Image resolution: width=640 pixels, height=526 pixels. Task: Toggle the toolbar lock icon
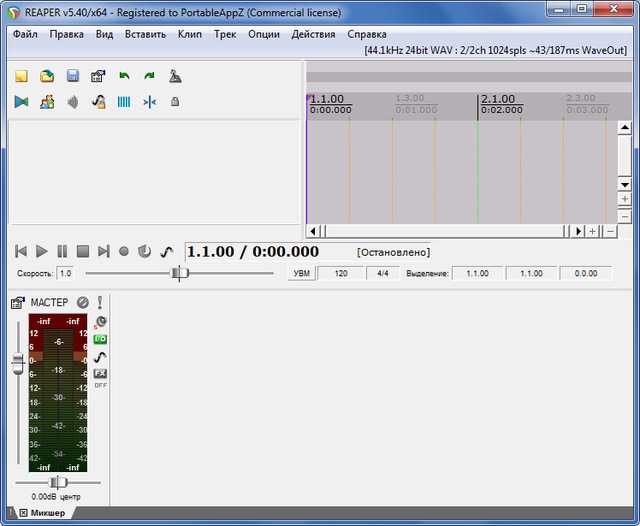pos(175,101)
